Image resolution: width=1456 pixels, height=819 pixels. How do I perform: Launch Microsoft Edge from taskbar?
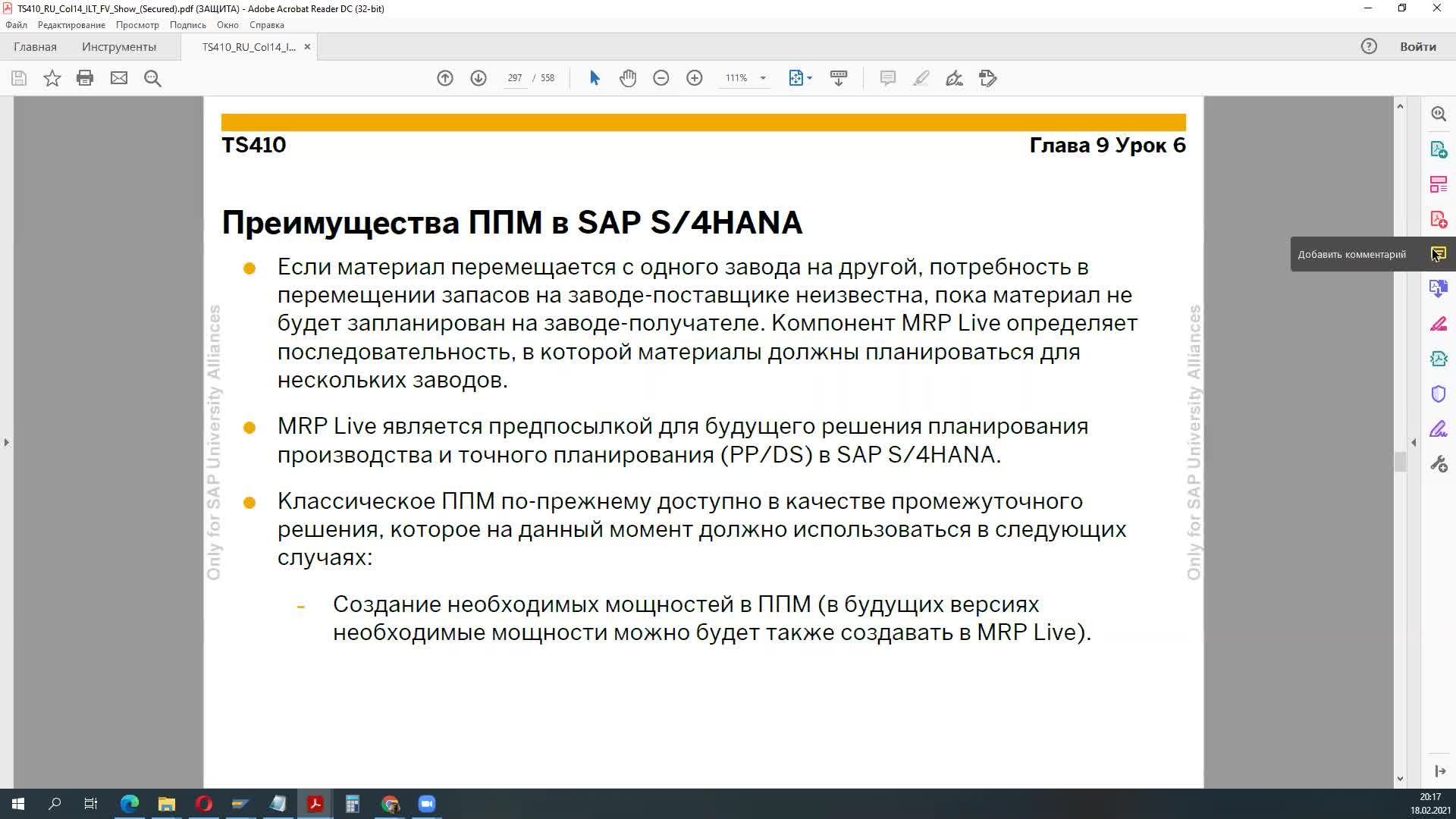[x=130, y=804]
